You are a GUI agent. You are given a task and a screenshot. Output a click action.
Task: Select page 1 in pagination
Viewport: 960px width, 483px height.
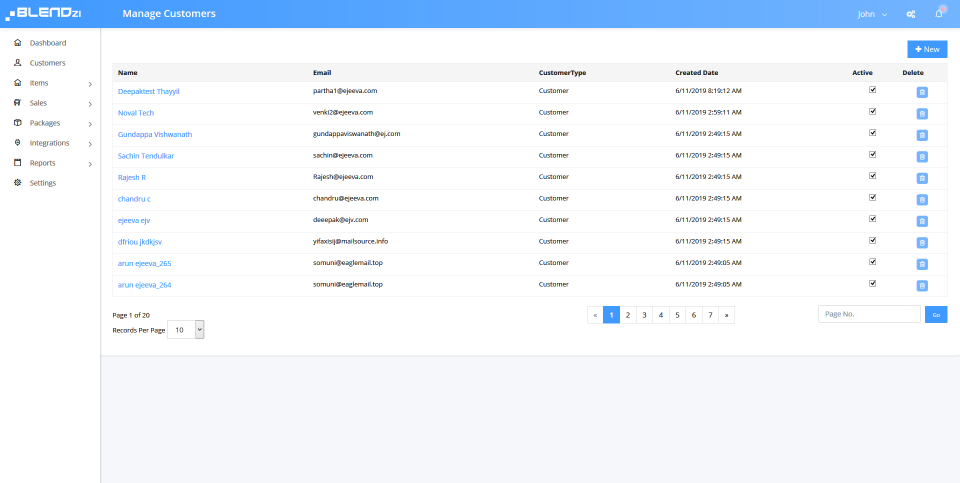611,315
